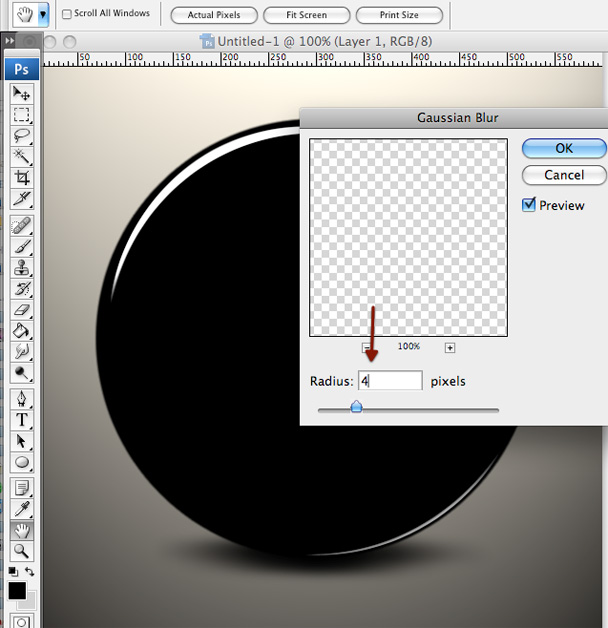This screenshot has height=628, width=608.
Task: Select the Move tool
Action: tap(21, 94)
